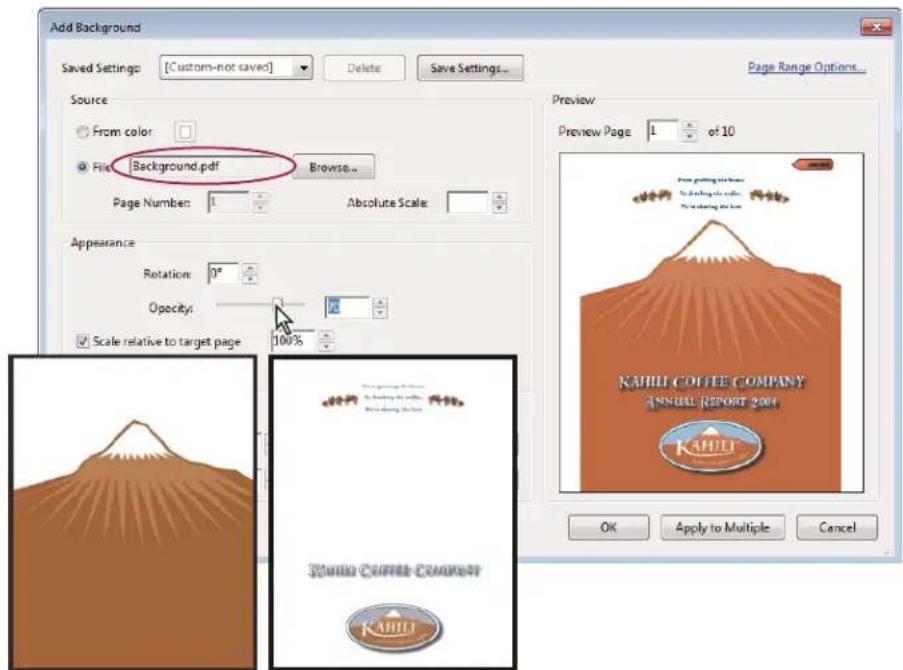This screenshot has height=670, width=903.
Task: Click the Page Number field
Action: pyautogui.click(x=228, y=202)
